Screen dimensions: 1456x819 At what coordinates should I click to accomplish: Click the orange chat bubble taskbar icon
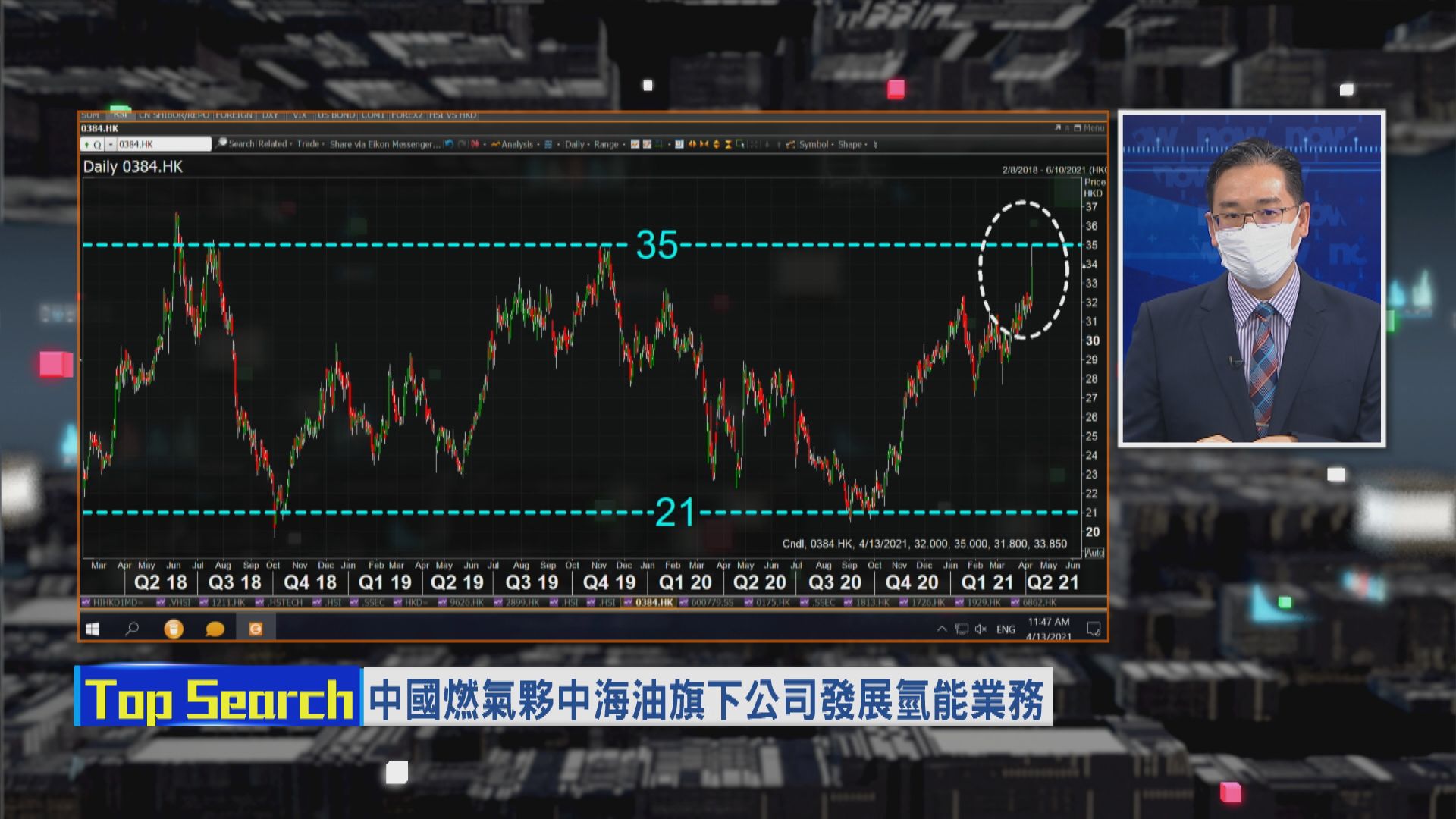215,629
